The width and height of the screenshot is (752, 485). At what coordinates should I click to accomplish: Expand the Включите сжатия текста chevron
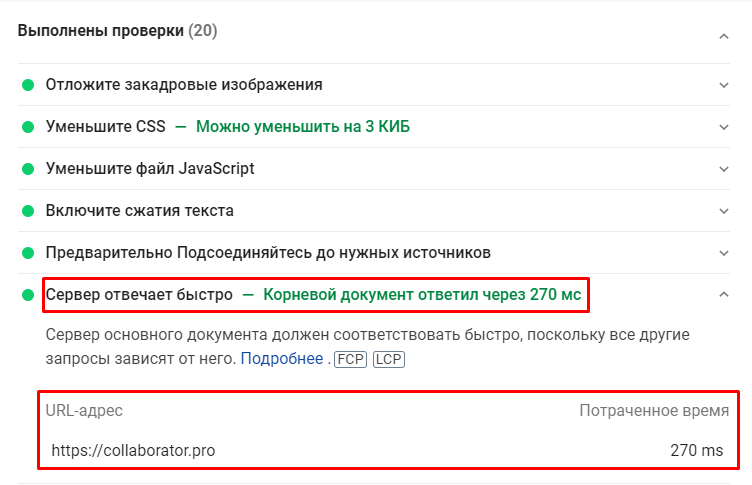pyautogui.click(x=723, y=211)
